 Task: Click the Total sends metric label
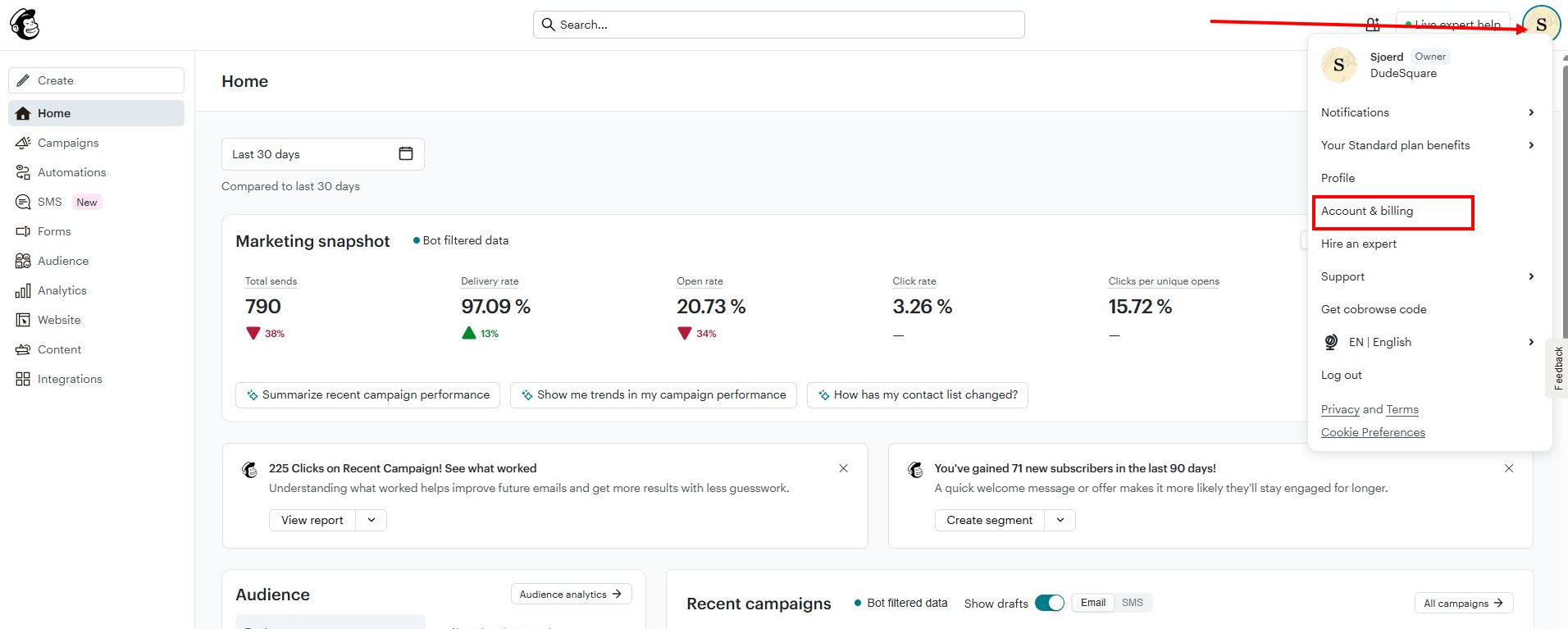(x=271, y=281)
